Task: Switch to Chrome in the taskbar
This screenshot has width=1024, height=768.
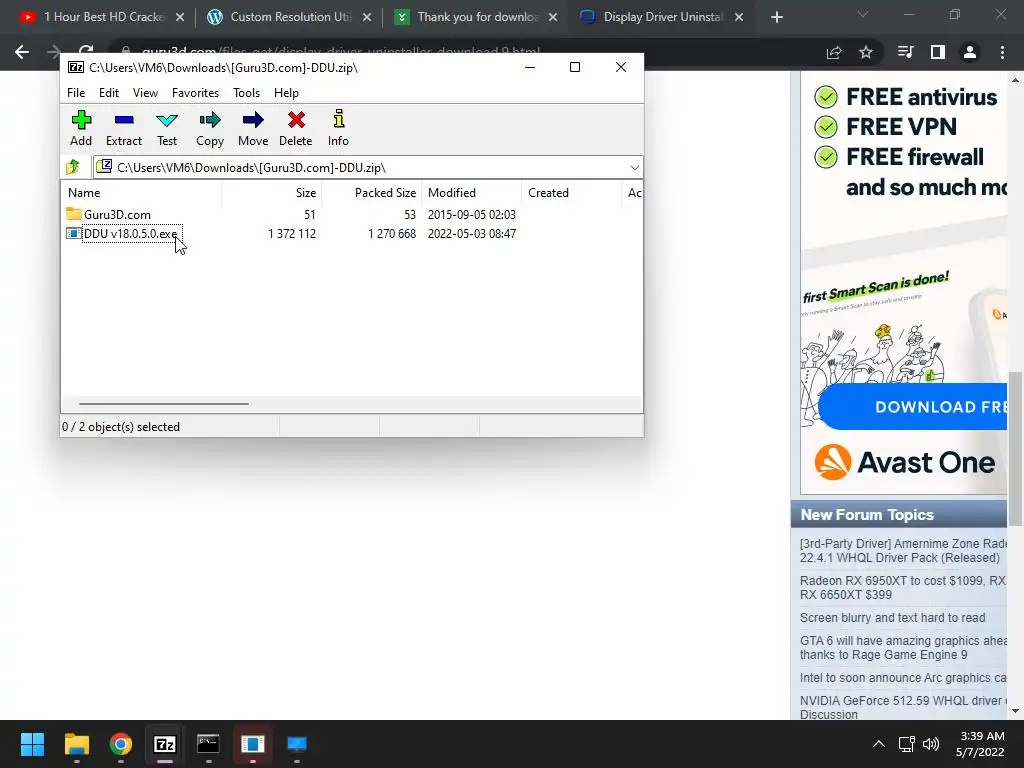Action: pyautogui.click(x=121, y=744)
